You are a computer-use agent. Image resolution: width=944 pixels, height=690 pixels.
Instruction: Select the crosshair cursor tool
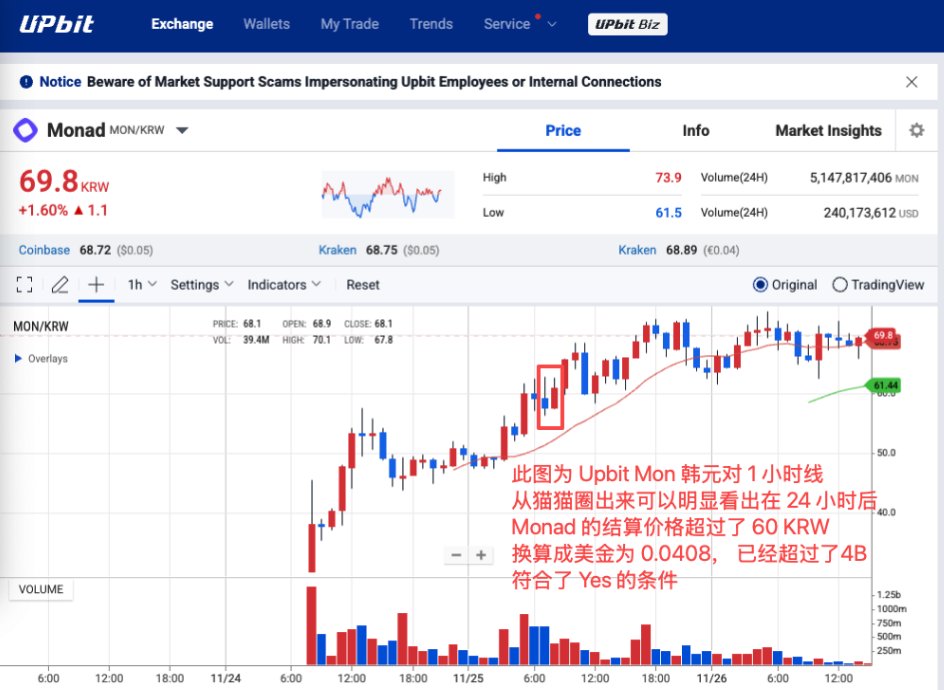(x=96, y=285)
